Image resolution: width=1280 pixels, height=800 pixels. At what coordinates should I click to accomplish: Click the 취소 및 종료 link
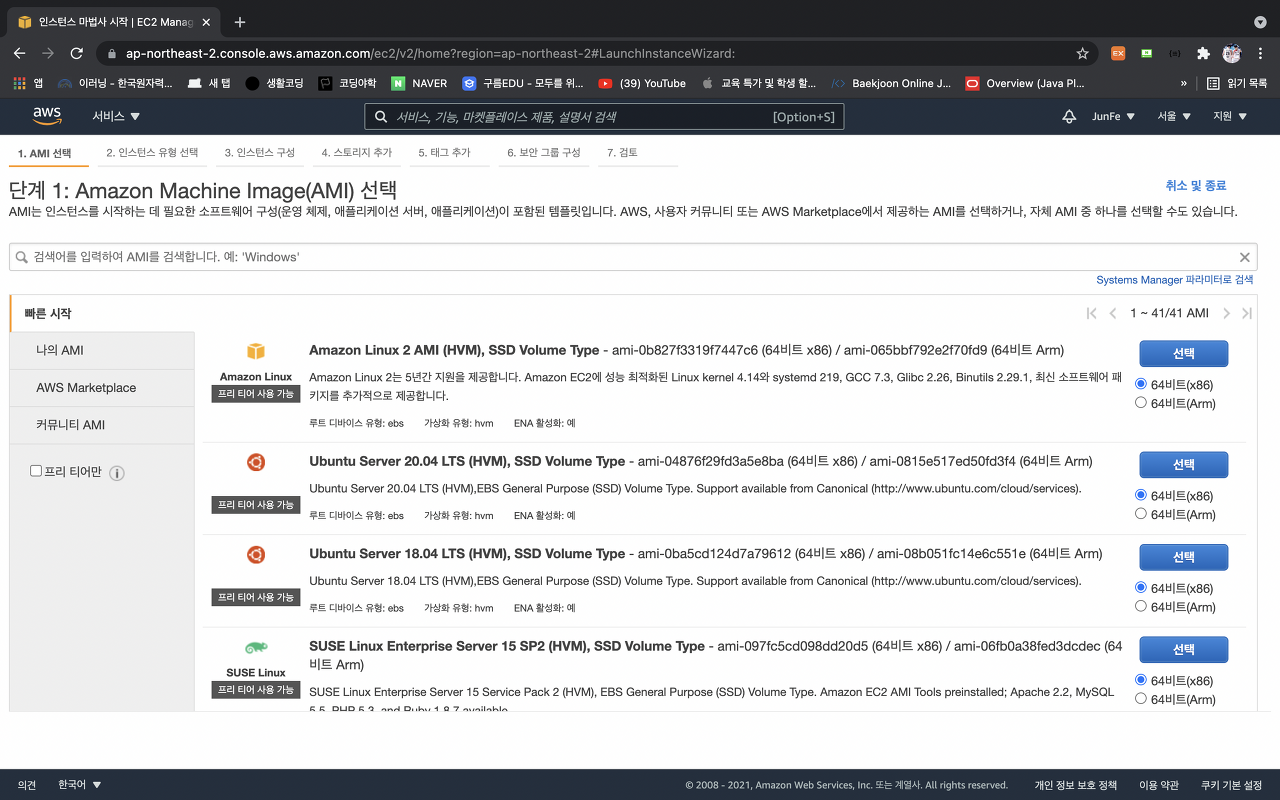point(1195,185)
